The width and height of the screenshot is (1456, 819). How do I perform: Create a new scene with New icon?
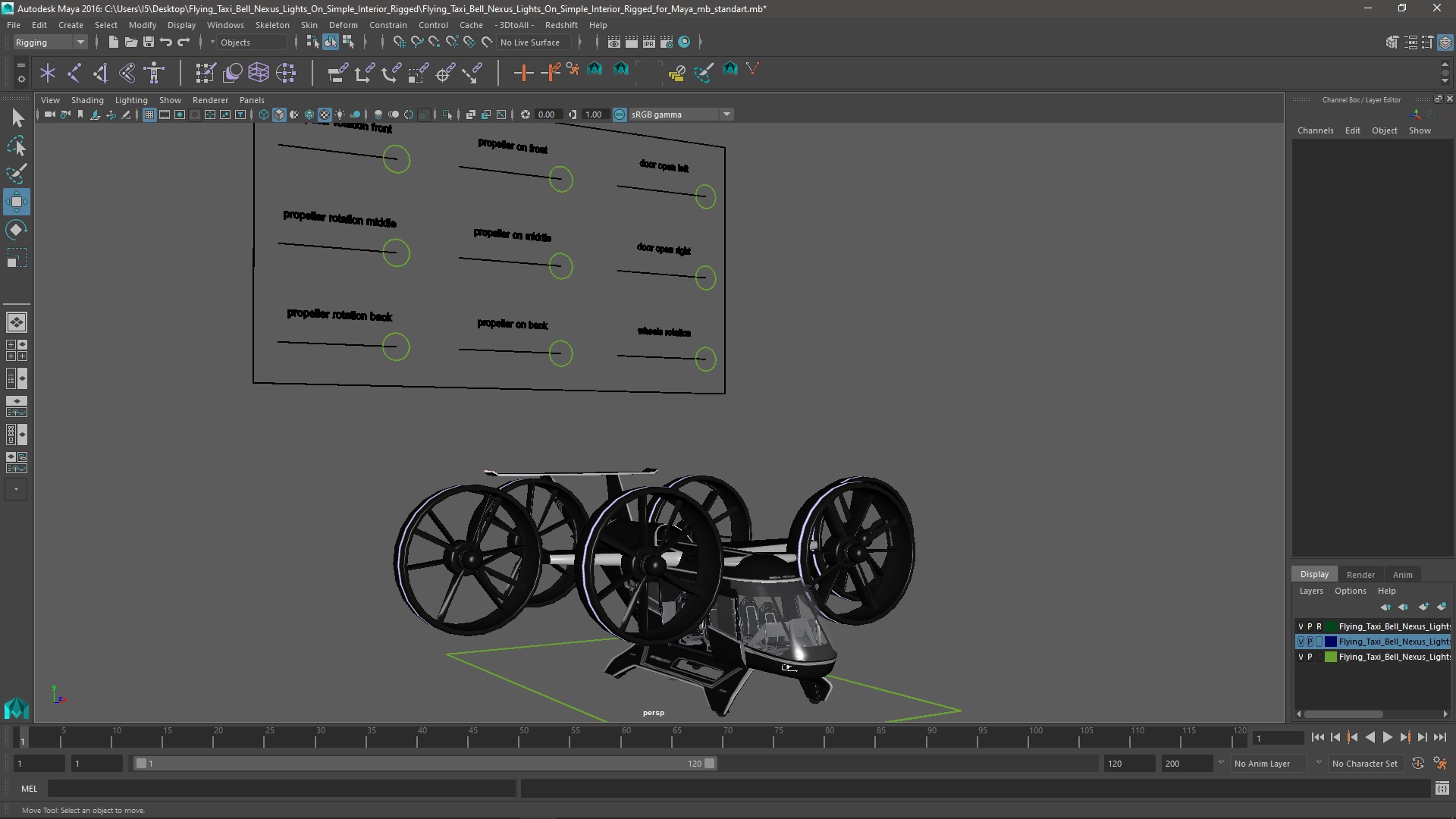click(113, 42)
